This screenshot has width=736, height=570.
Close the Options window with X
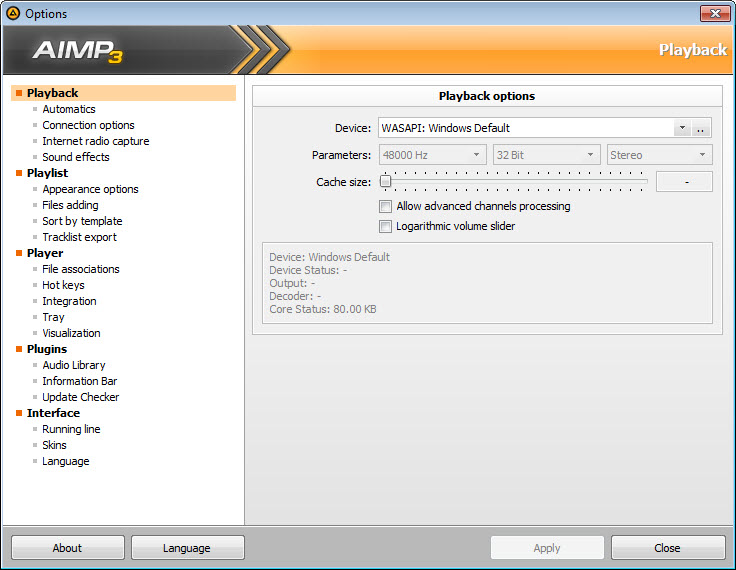[x=715, y=13]
